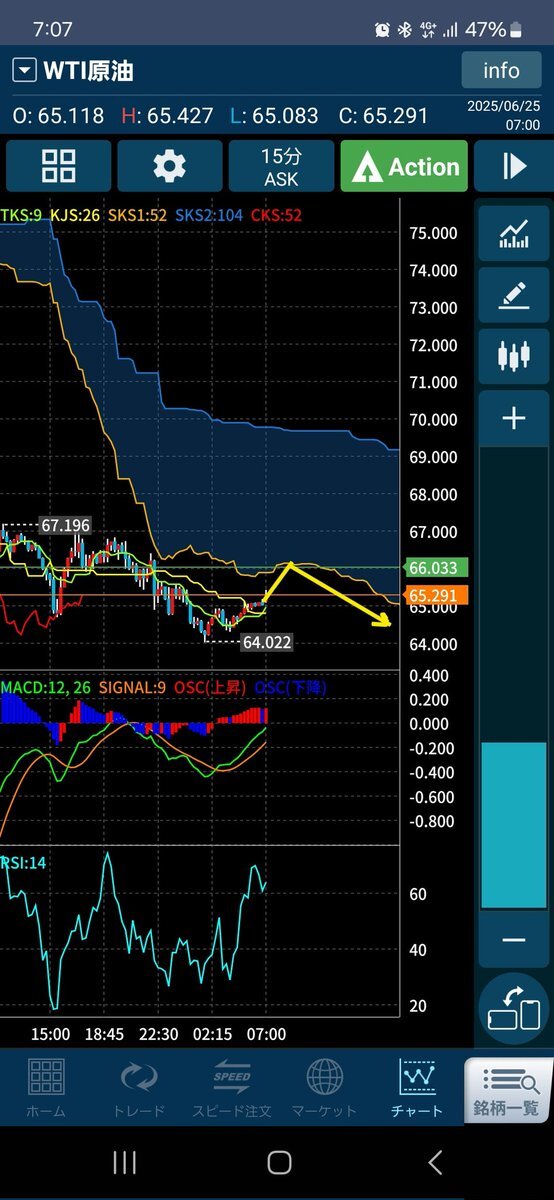Switch to the ホーム tab

click(46, 1088)
